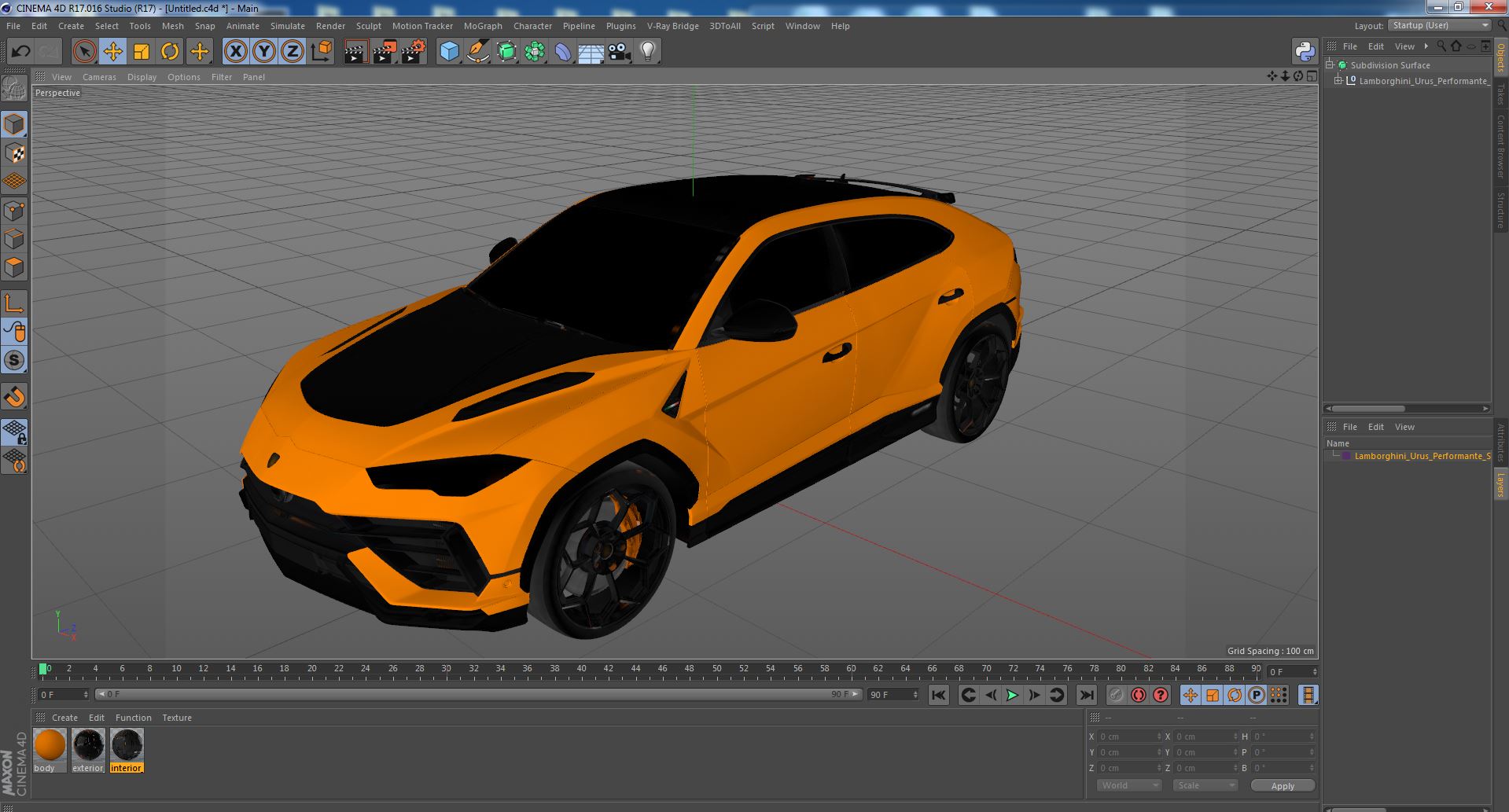Add a Light bulb object
The height and width of the screenshot is (812, 1509).
[x=647, y=52]
